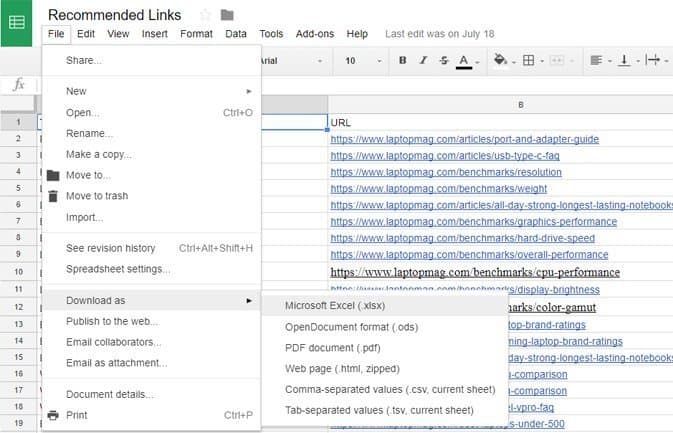Select row 10 header

[x=18, y=272]
